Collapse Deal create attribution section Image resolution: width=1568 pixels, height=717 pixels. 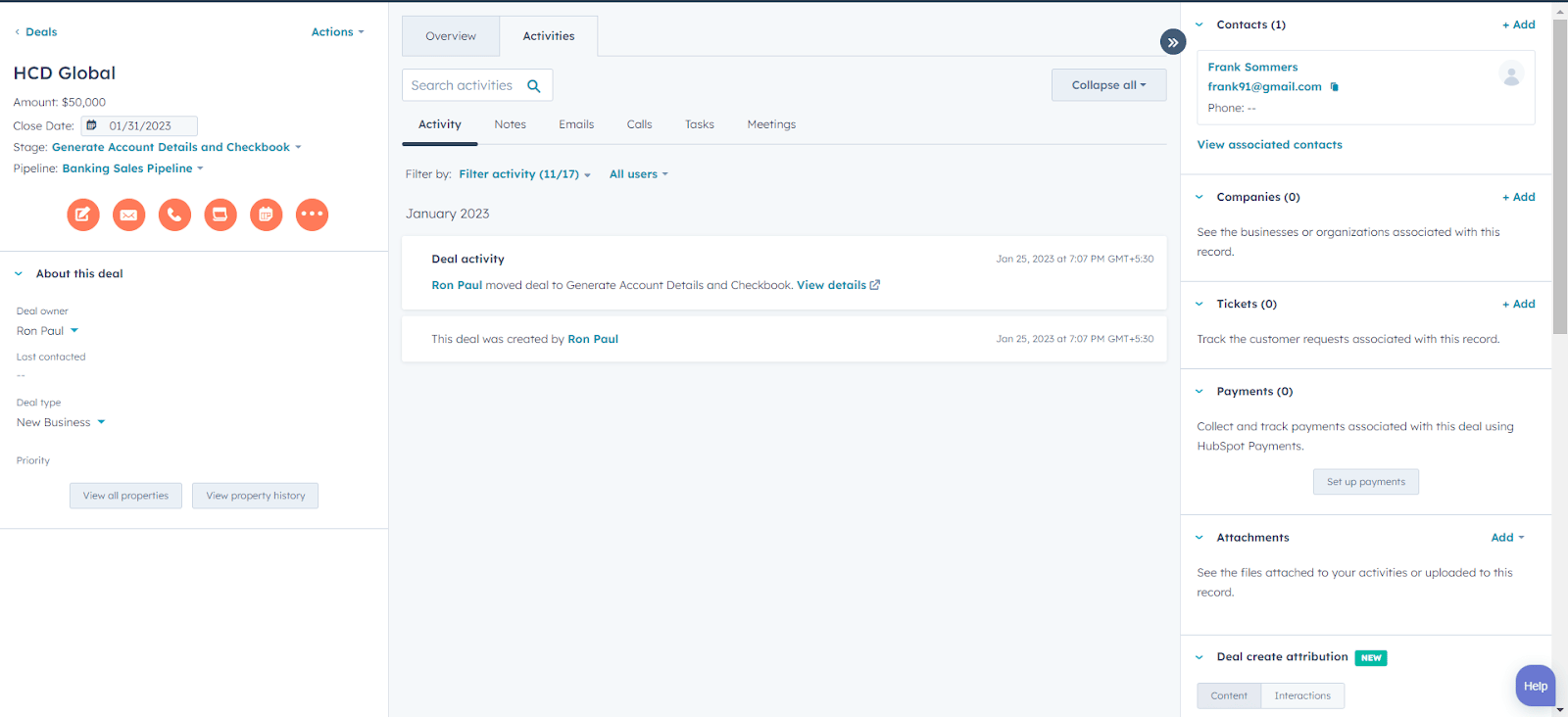point(1200,657)
